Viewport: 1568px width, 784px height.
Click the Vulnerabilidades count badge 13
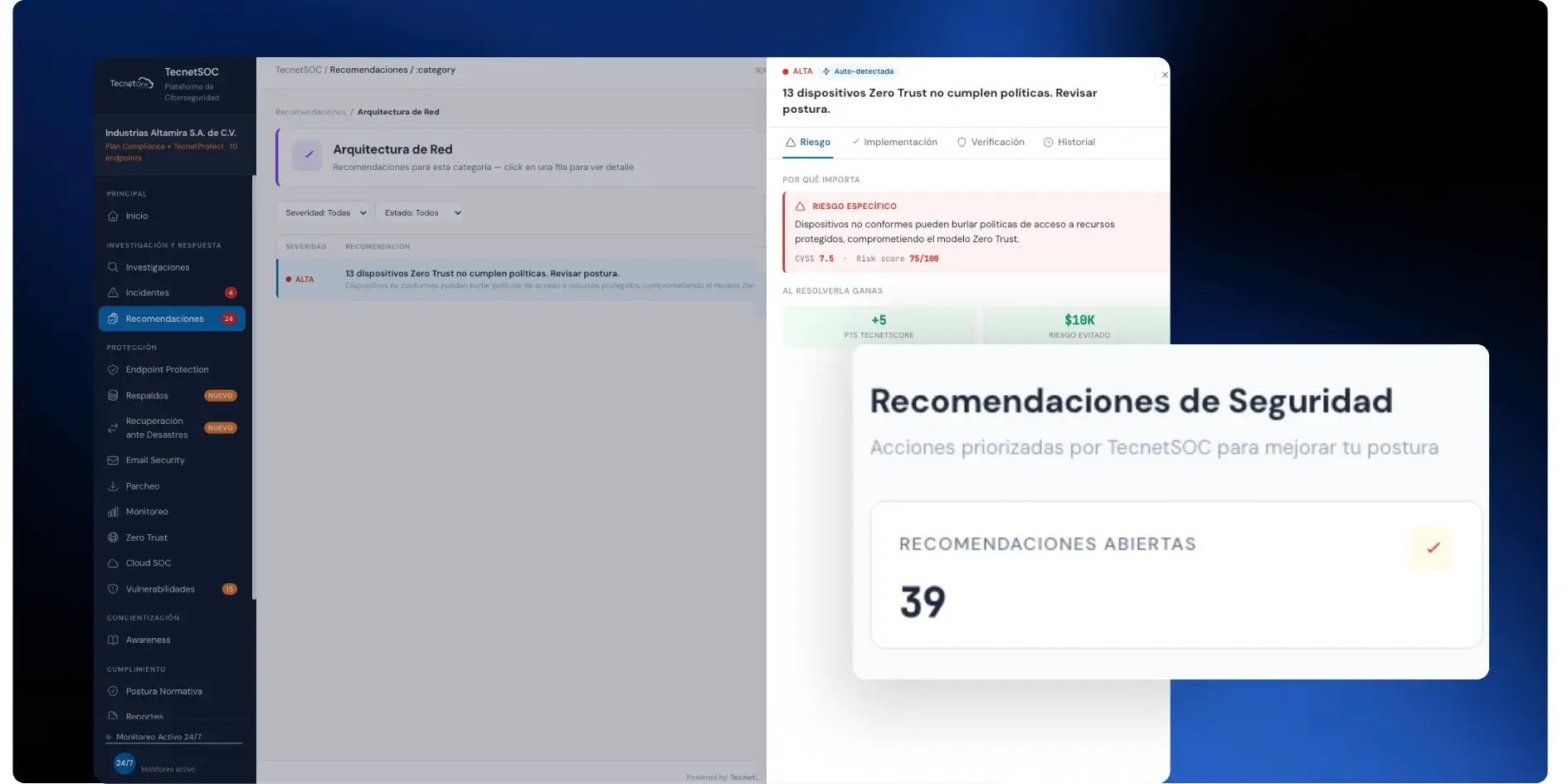point(229,589)
